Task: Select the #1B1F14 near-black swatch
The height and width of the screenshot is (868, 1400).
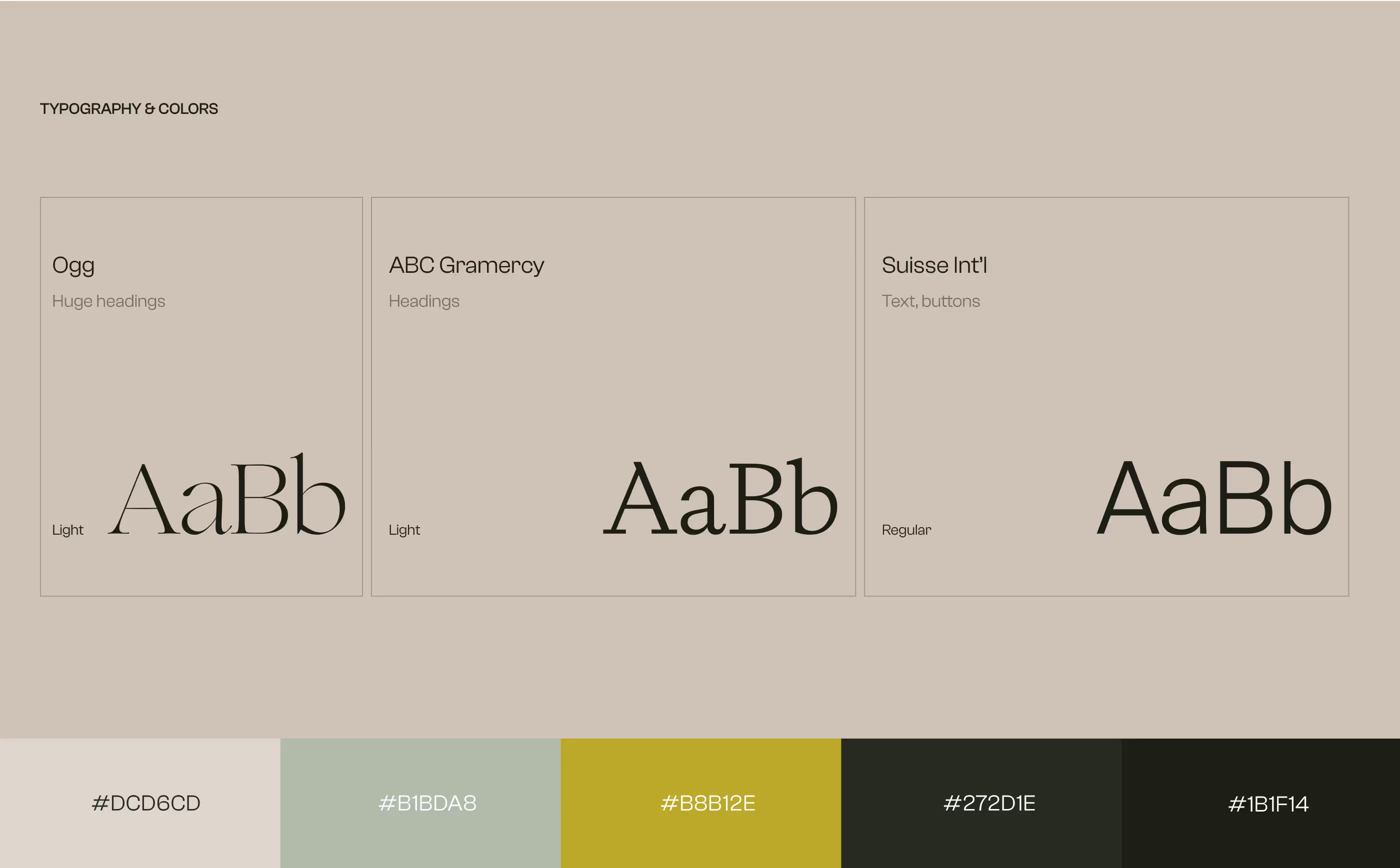Action: 1261,803
